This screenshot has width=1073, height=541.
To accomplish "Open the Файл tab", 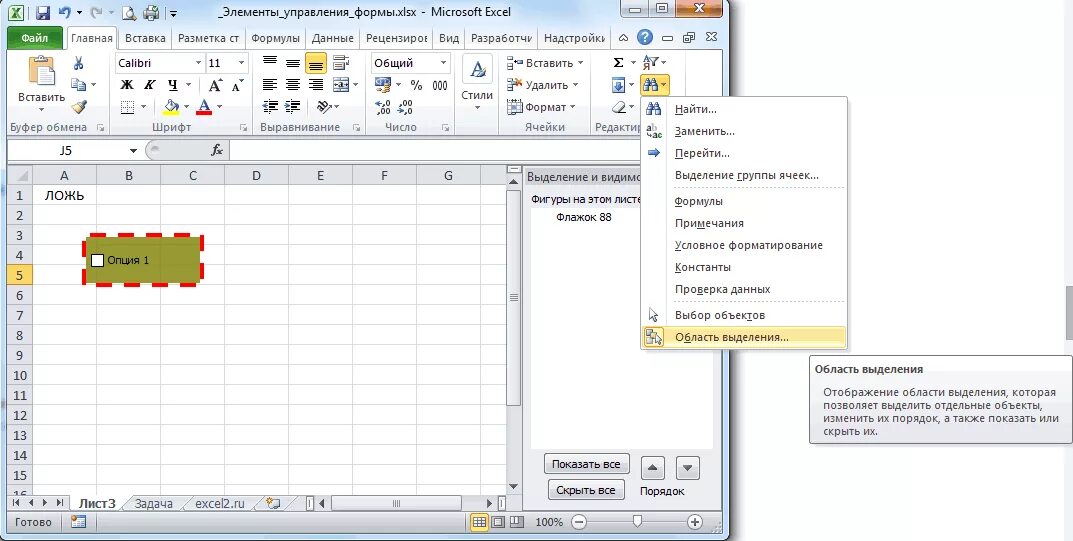I will pyautogui.click(x=35, y=38).
